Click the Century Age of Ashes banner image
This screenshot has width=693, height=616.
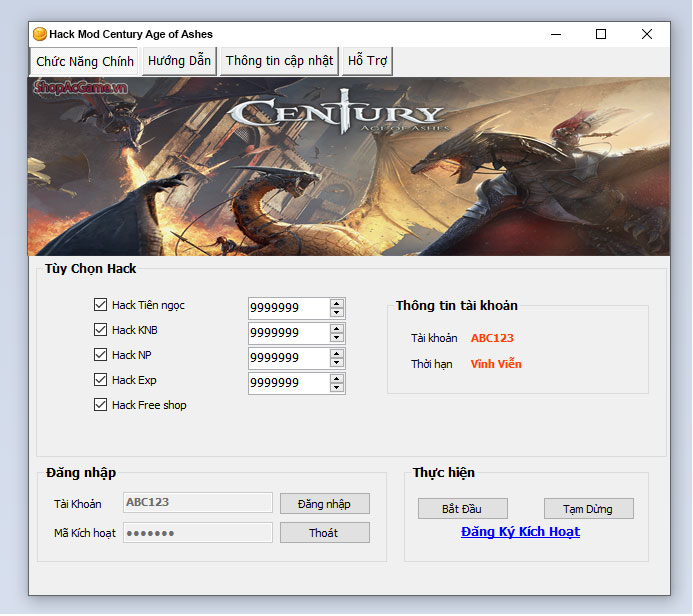[349, 167]
